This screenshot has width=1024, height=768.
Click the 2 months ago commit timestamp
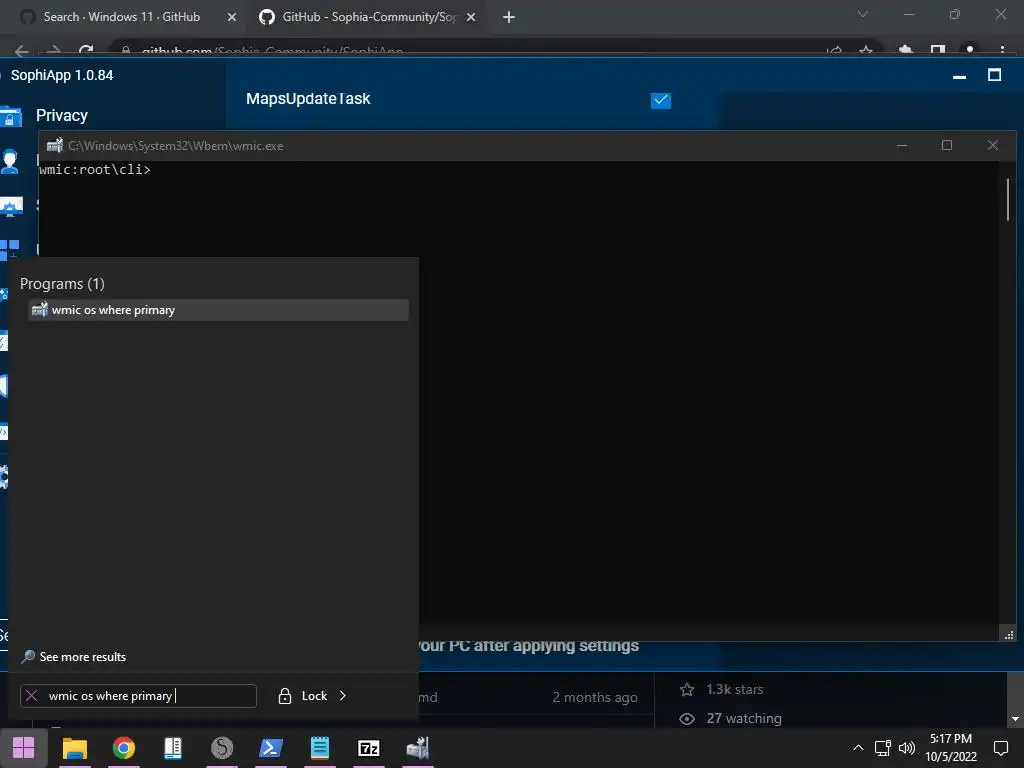tap(595, 697)
